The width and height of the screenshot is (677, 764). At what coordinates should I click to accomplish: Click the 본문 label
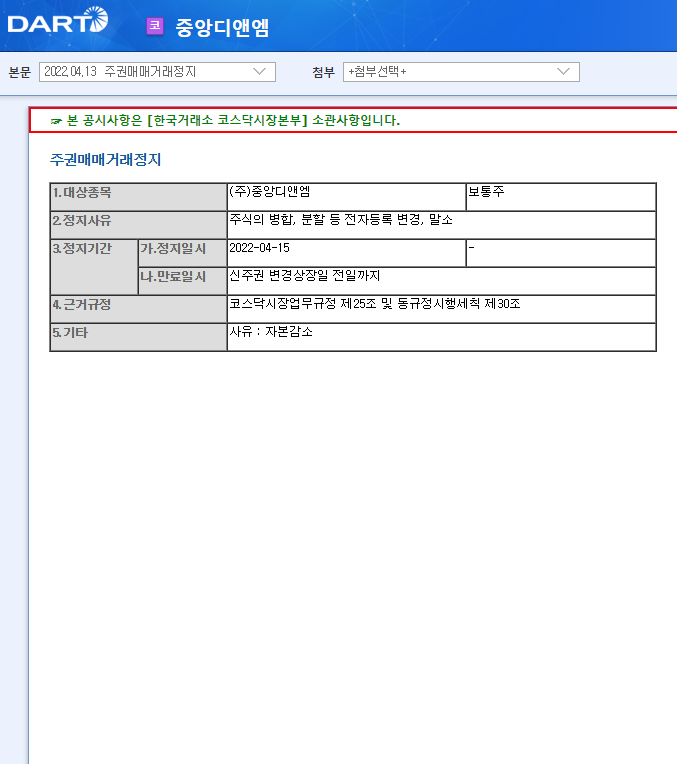pos(20,73)
